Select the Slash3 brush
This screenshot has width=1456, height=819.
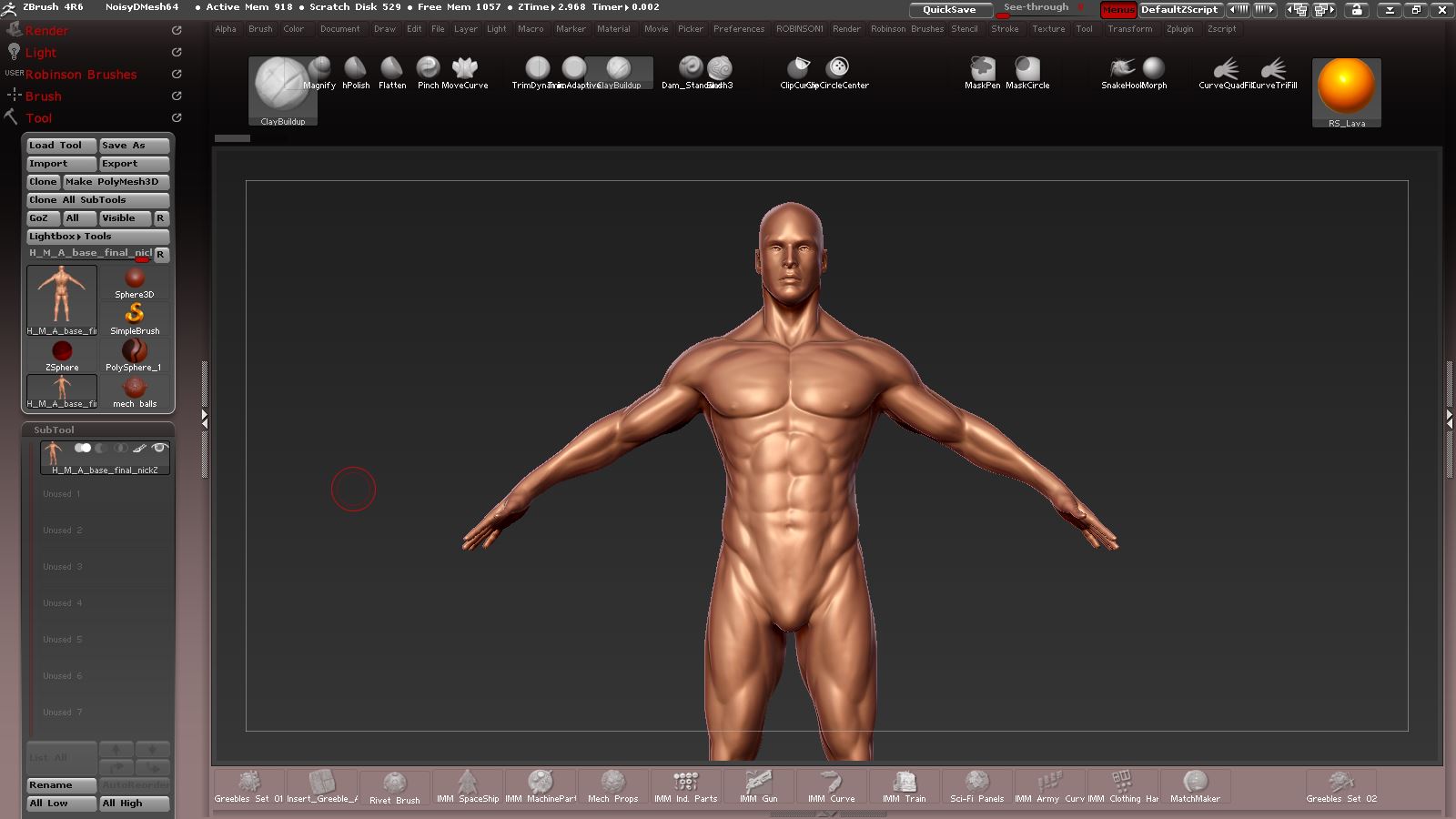720,73
